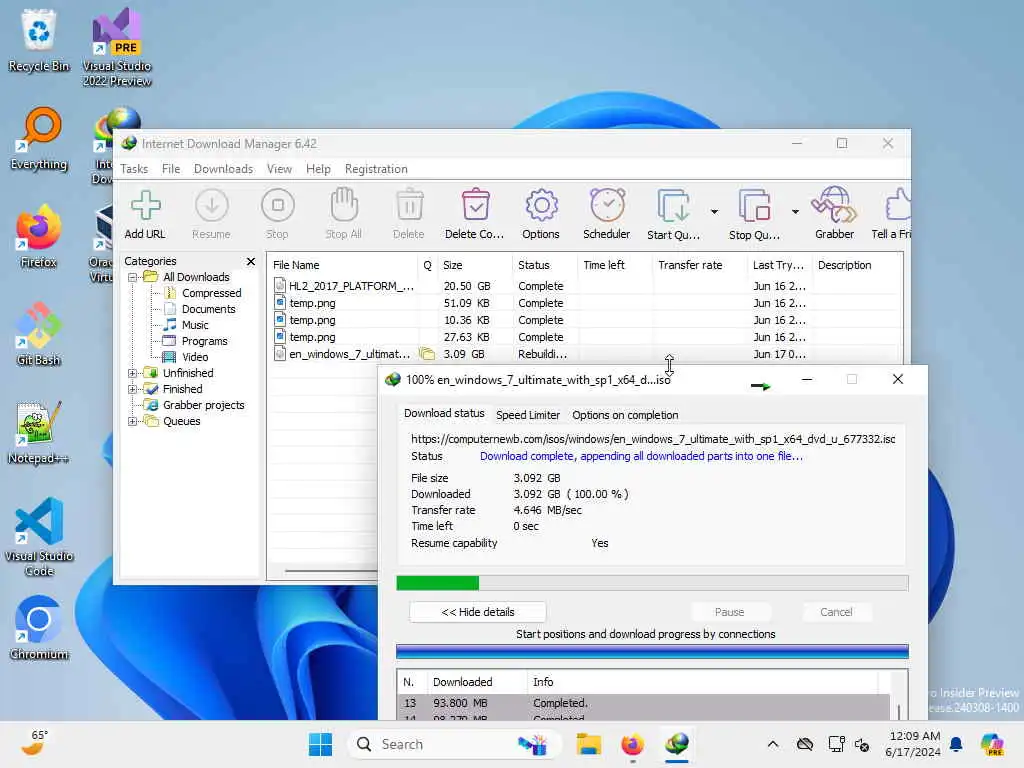Open Chromium desktop shortcut
This screenshot has height=768, width=1024.
(39, 628)
